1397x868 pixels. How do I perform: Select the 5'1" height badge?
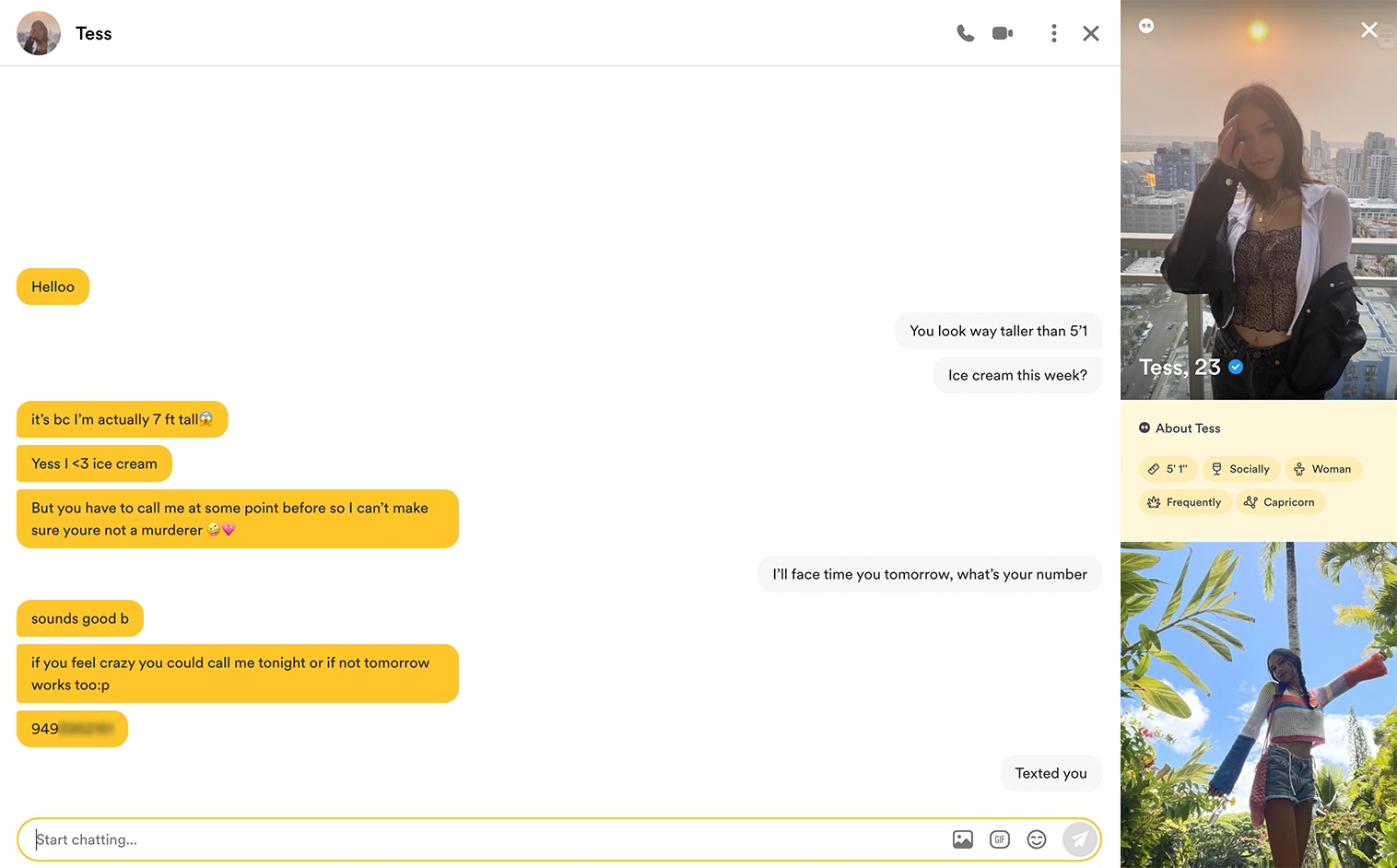(x=1168, y=469)
